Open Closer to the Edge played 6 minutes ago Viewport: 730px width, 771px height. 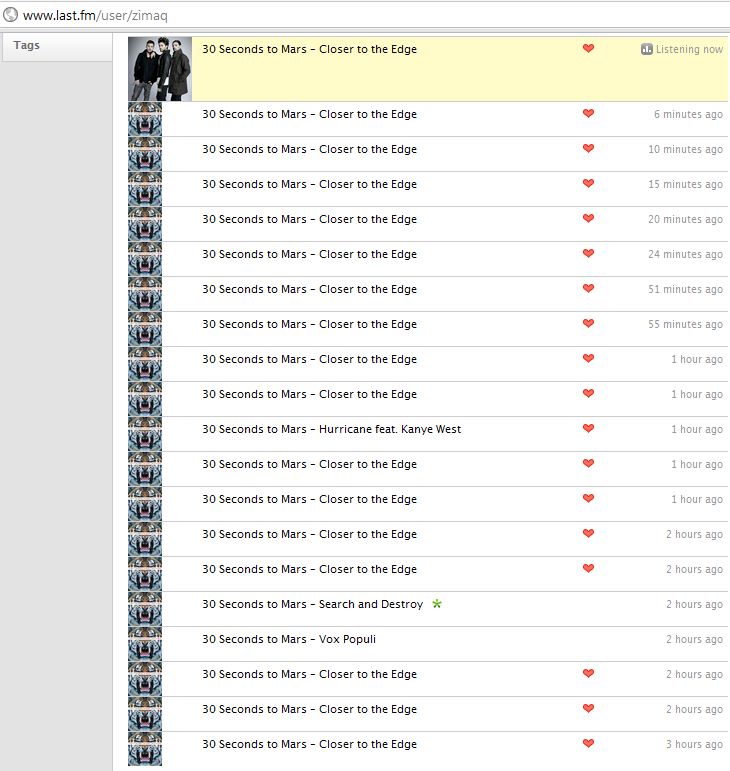point(368,114)
